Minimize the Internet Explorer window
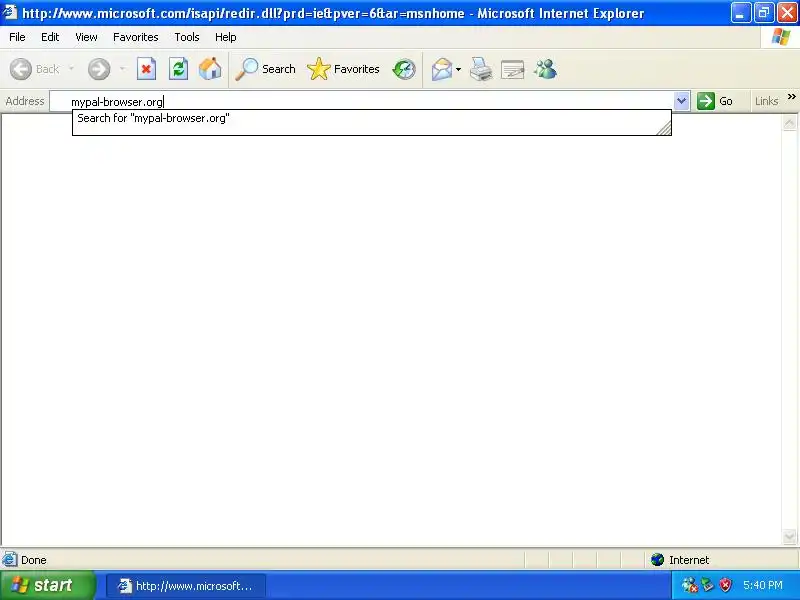Image resolution: width=800 pixels, height=600 pixels. [740, 13]
